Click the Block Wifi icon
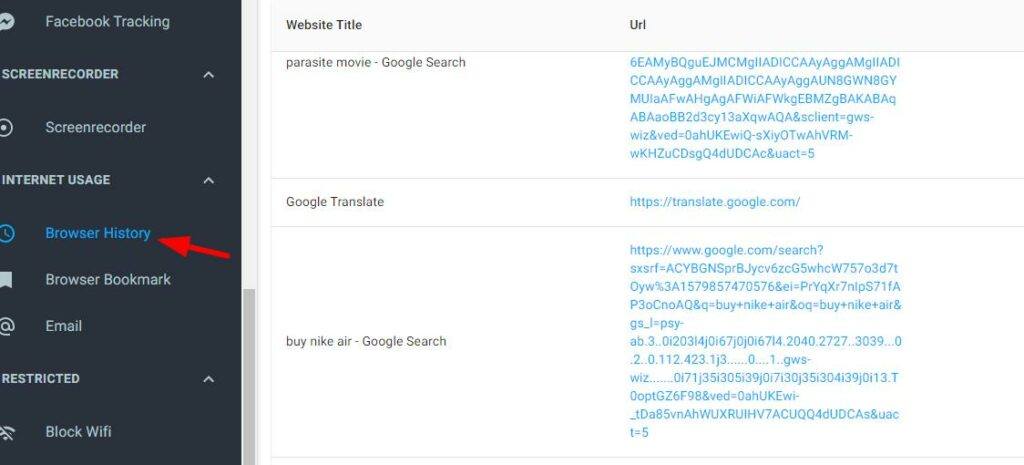1024x465 pixels. coord(7,432)
